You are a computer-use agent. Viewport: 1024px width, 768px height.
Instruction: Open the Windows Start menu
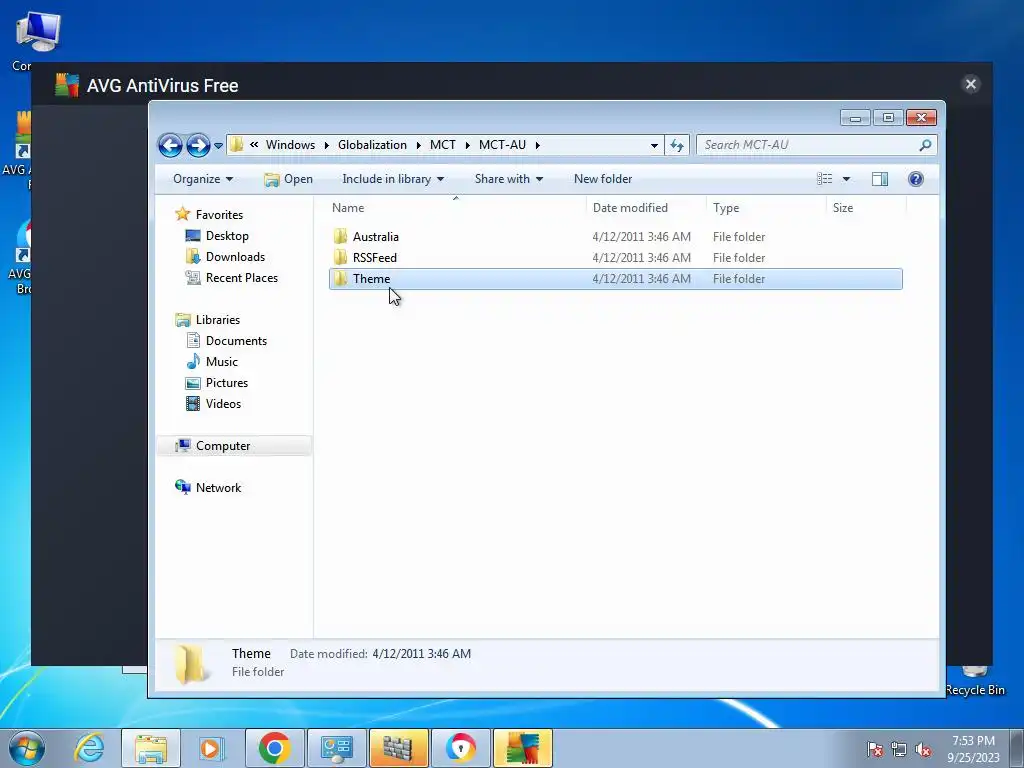[27, 748]
